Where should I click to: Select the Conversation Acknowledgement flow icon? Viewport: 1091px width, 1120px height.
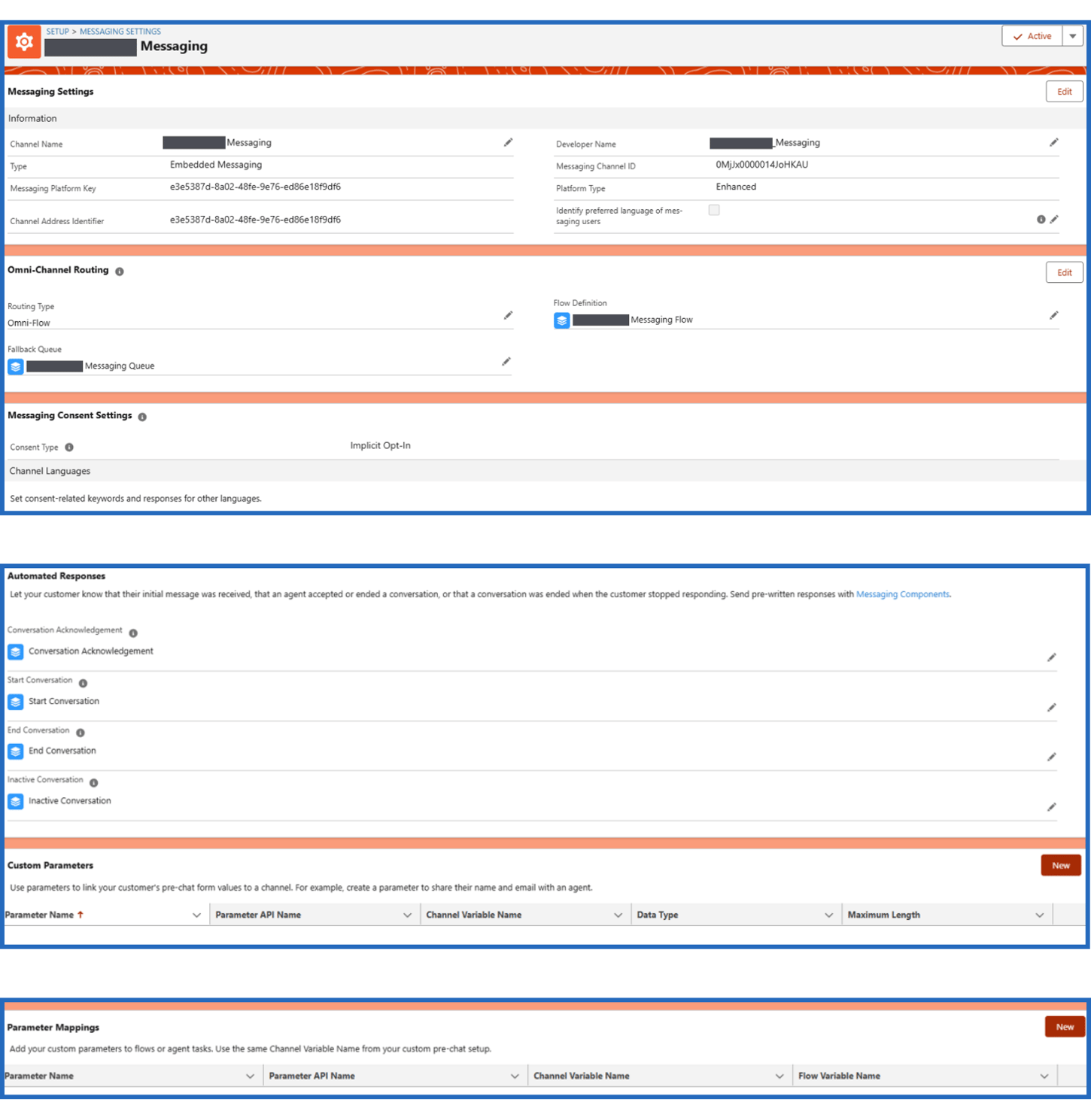(x=15, y=651)
